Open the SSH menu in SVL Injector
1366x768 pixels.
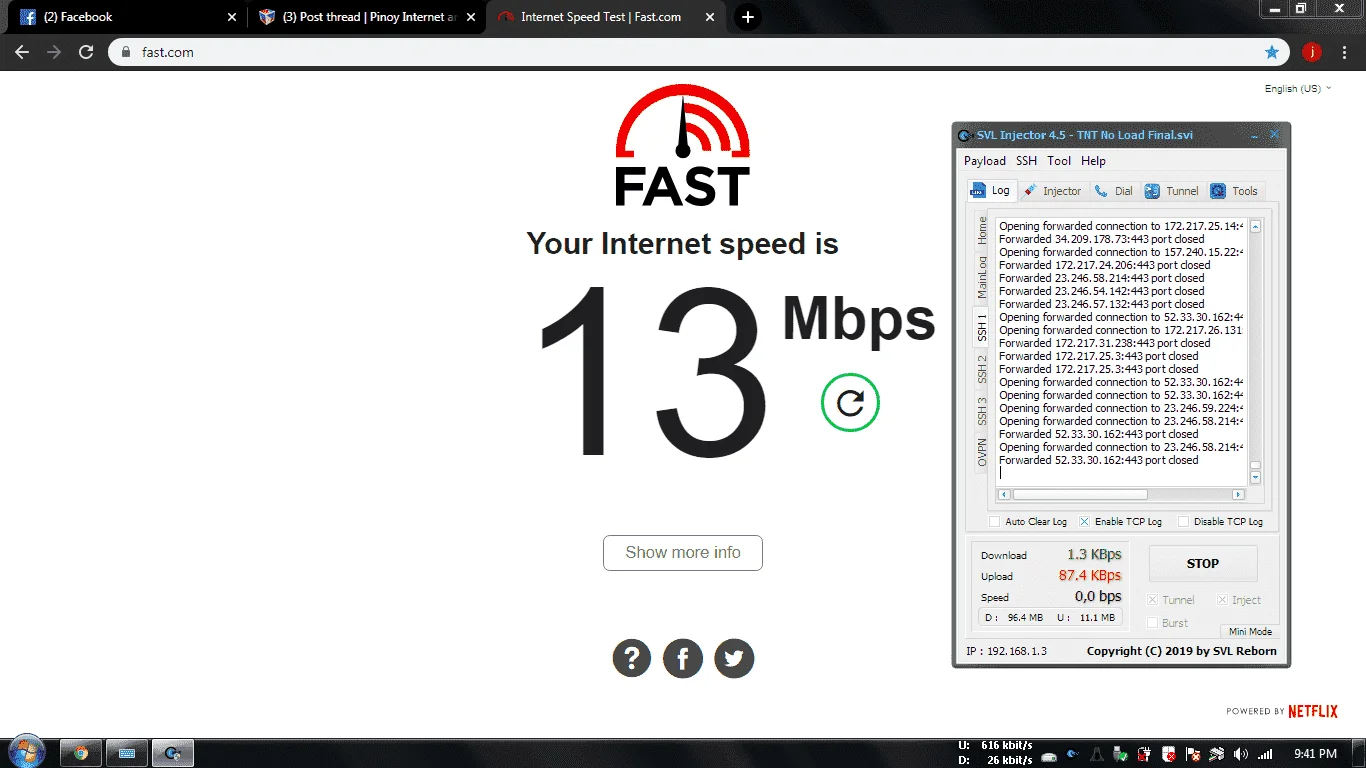coord(1026,161)
